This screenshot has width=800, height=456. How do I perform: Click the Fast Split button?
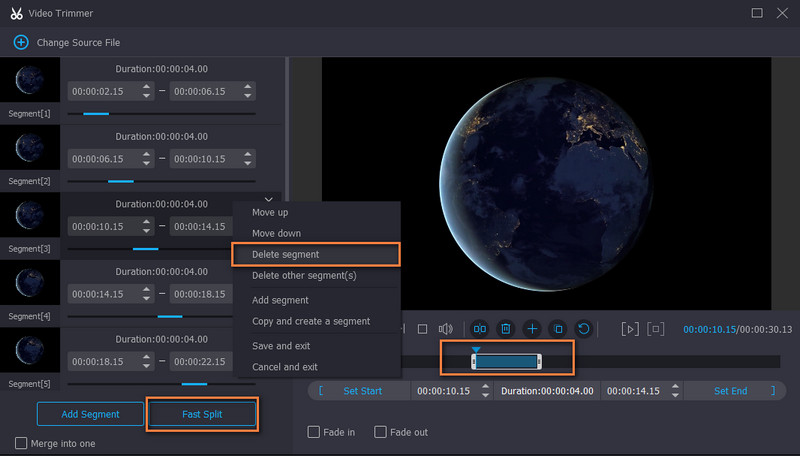click(201, 414)
